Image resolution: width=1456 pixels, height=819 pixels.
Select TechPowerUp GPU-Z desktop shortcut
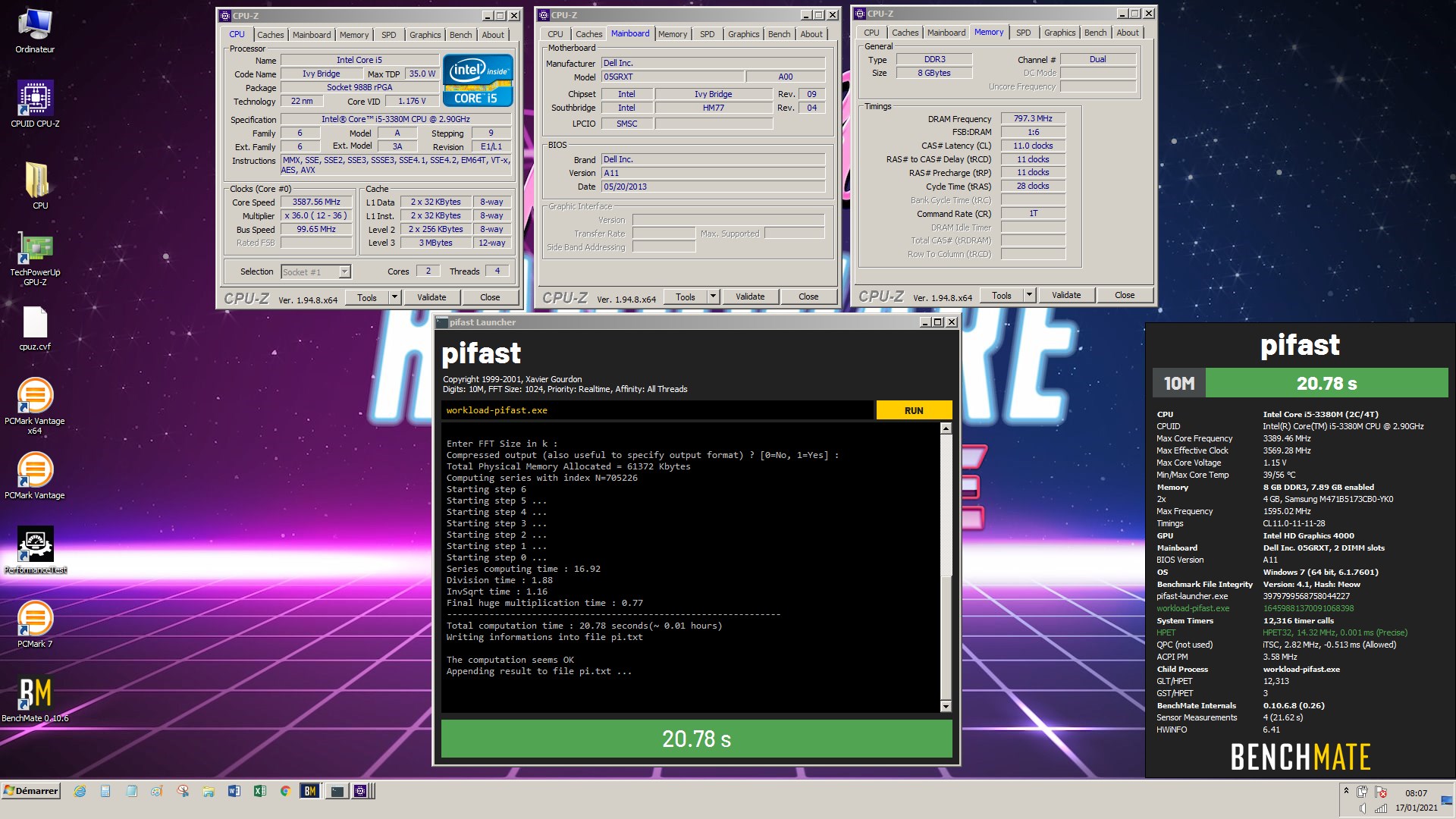(35, 260)
